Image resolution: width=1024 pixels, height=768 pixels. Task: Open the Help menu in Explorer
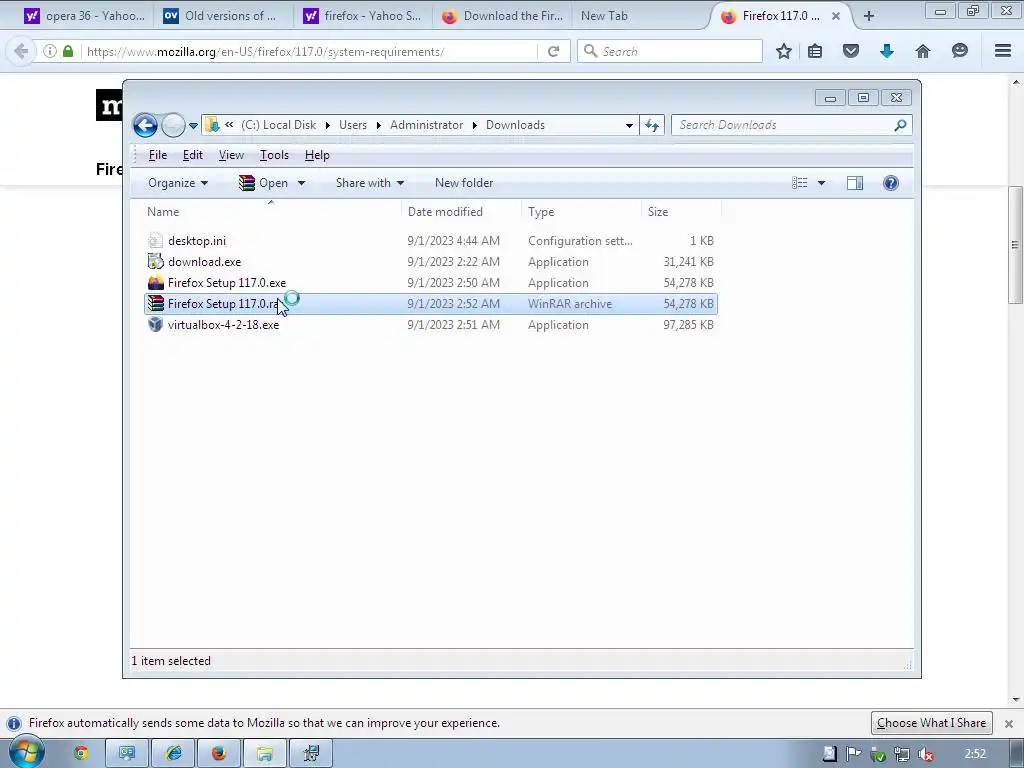[317, 155]
